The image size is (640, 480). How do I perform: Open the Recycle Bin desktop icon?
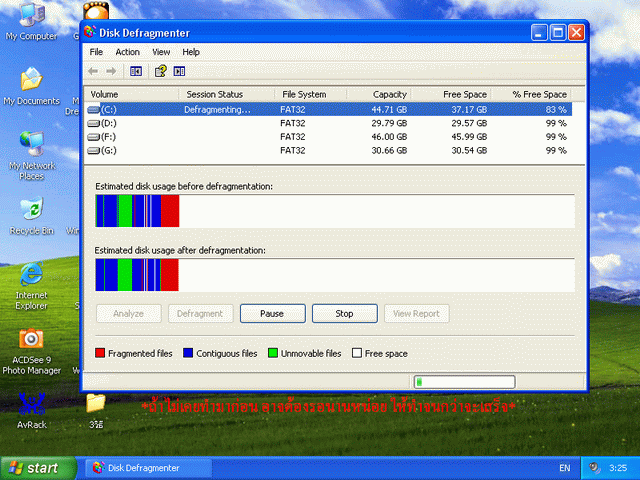click(31, 216)
